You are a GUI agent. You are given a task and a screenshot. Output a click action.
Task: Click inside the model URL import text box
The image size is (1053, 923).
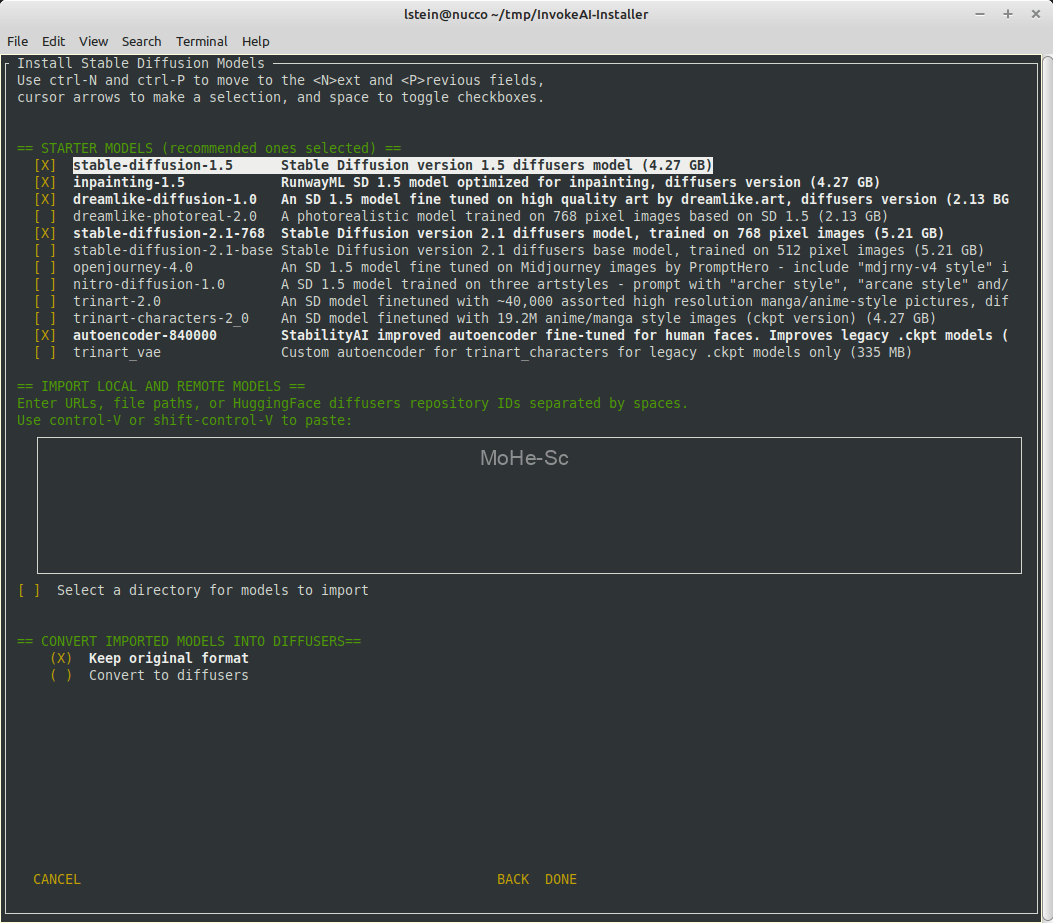[529, 505]
